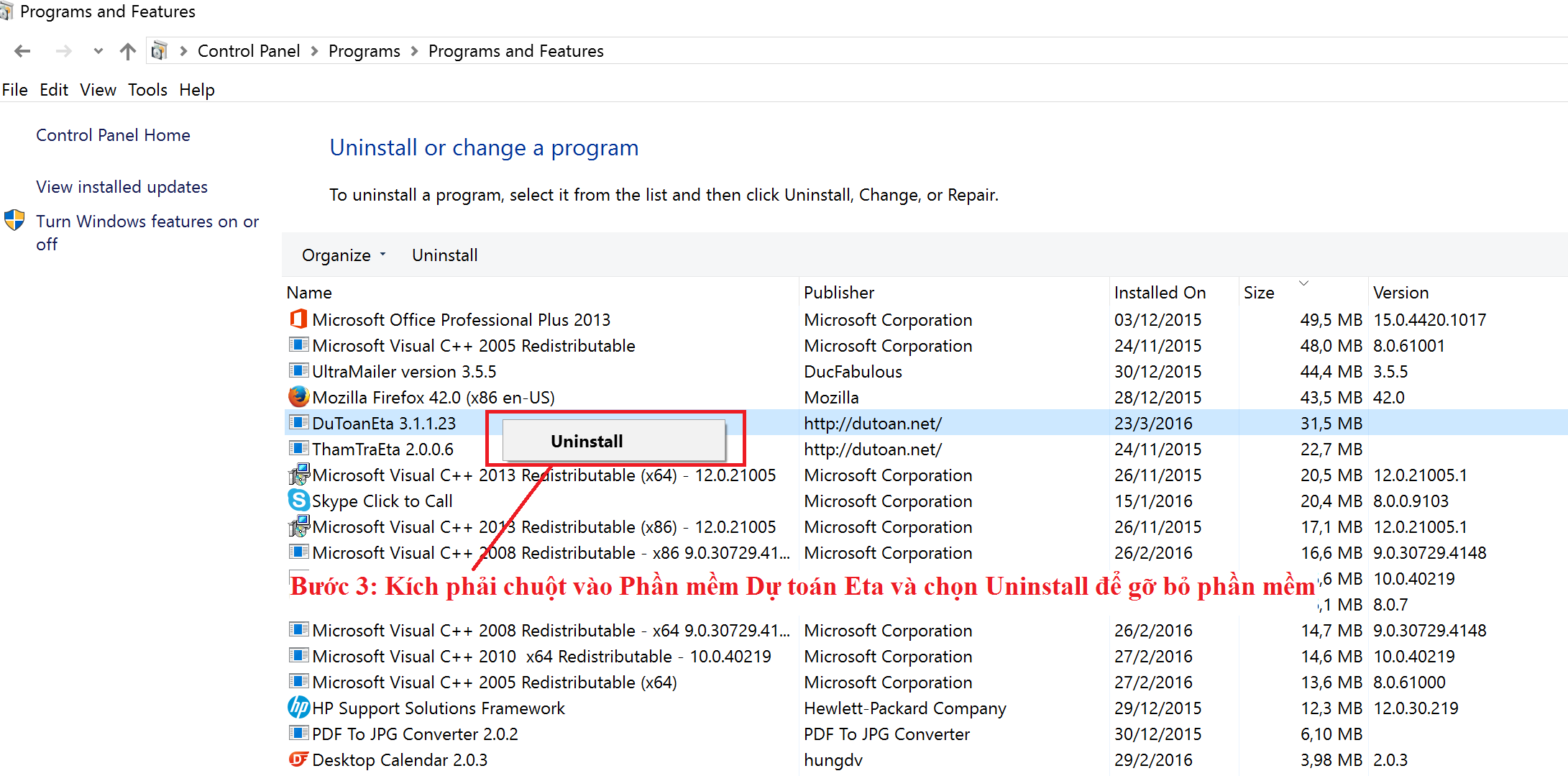Click Hewlett-Packard Company publisher cell
The width and height of the screenshot is (1568, 776).
coord(905,708)
